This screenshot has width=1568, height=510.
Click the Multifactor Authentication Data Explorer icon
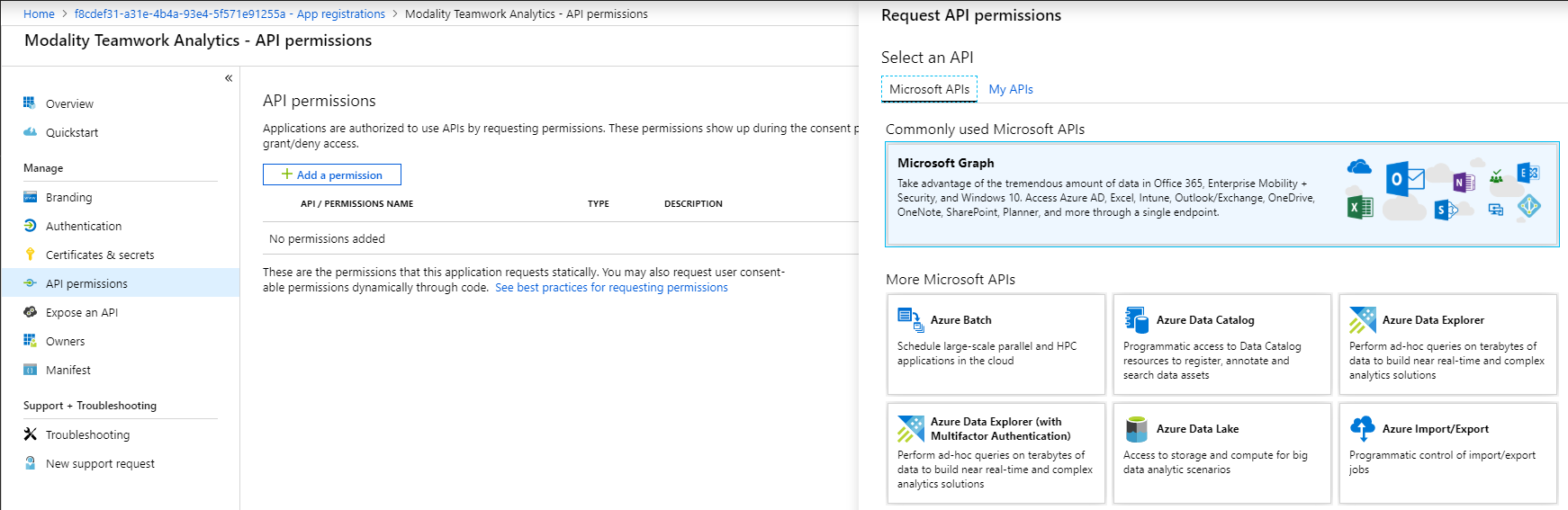(x=910, y=429)
